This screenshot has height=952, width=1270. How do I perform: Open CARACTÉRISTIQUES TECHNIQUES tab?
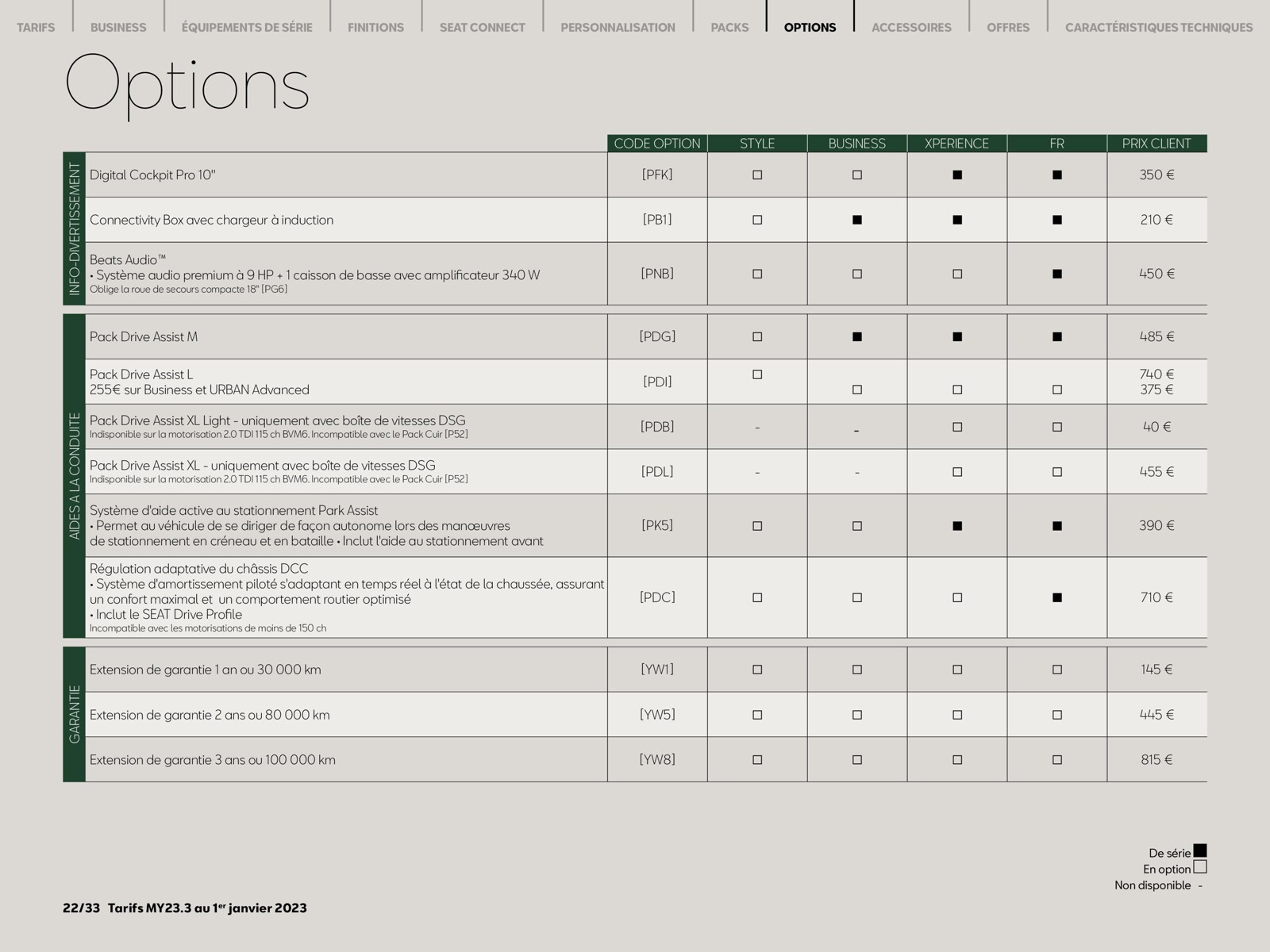[1159, 27]
